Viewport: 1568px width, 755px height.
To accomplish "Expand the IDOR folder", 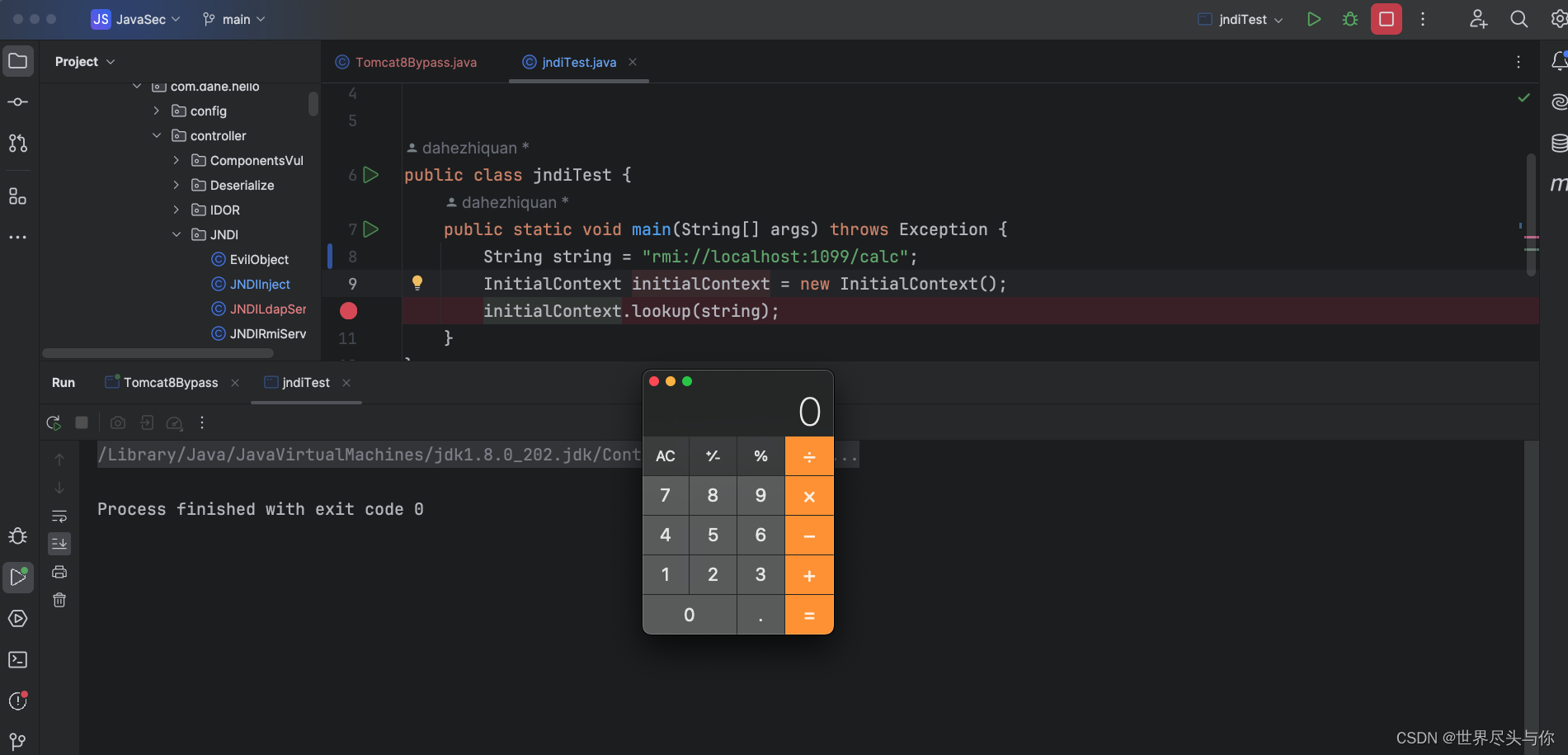I will (x=176, y=210).
